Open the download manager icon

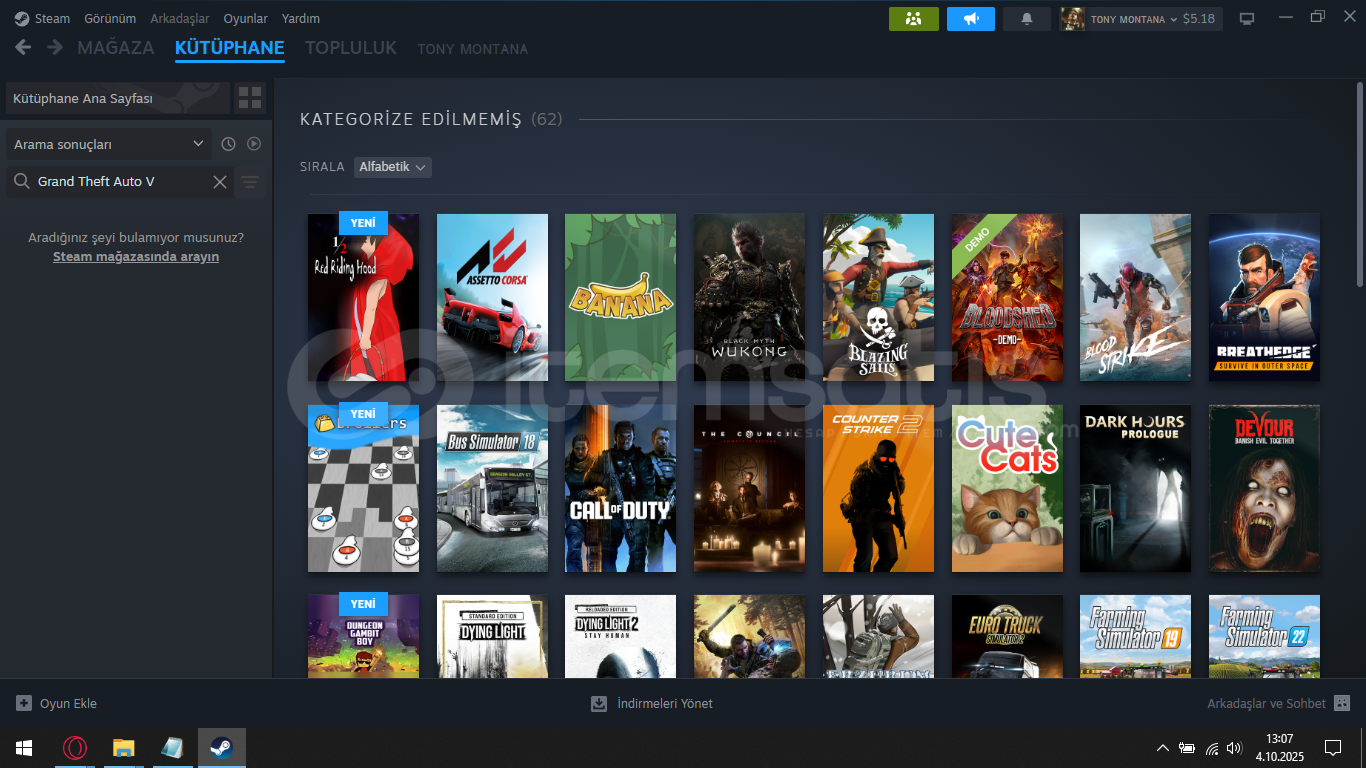click(599, 704)
